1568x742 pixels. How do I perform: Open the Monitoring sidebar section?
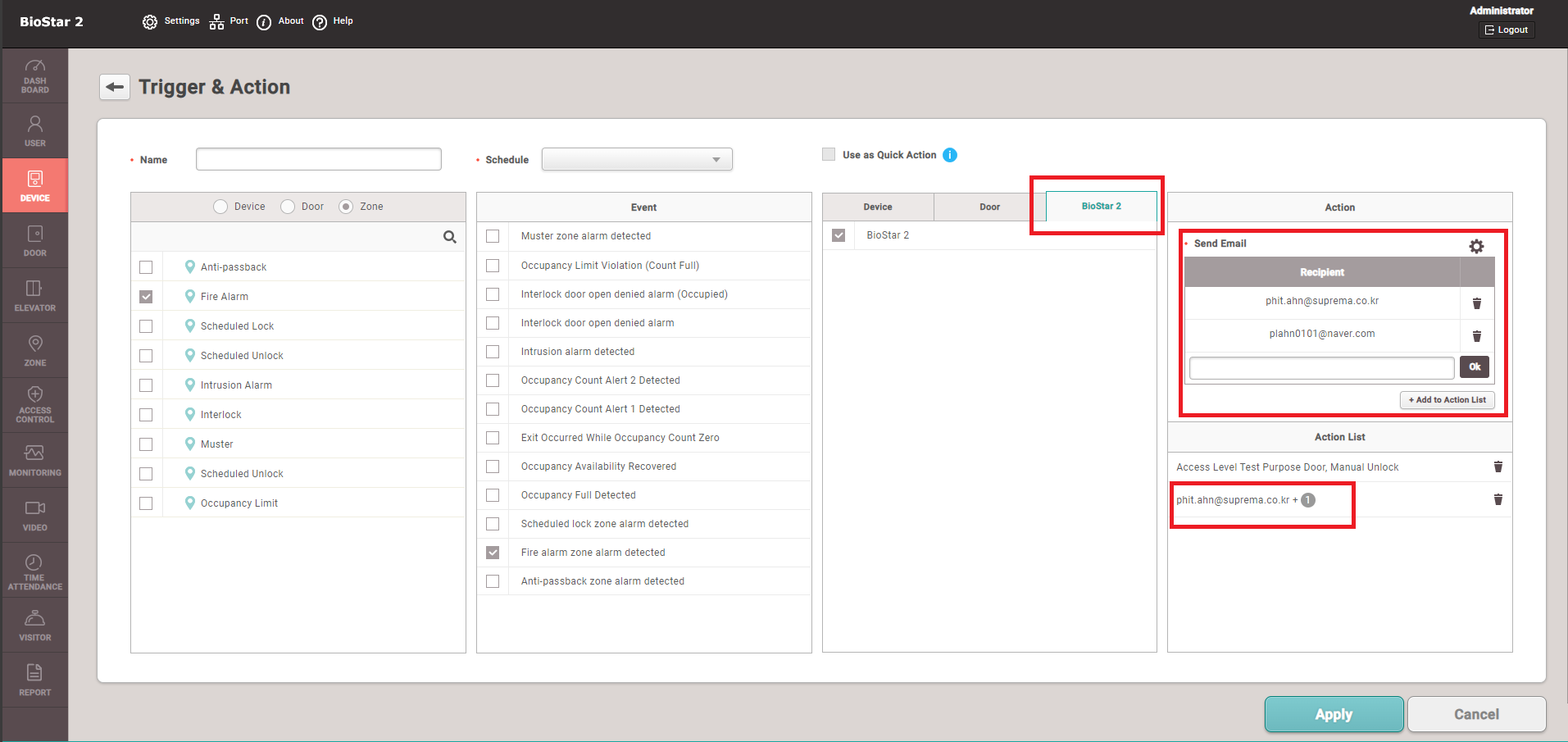pos(34,460)
